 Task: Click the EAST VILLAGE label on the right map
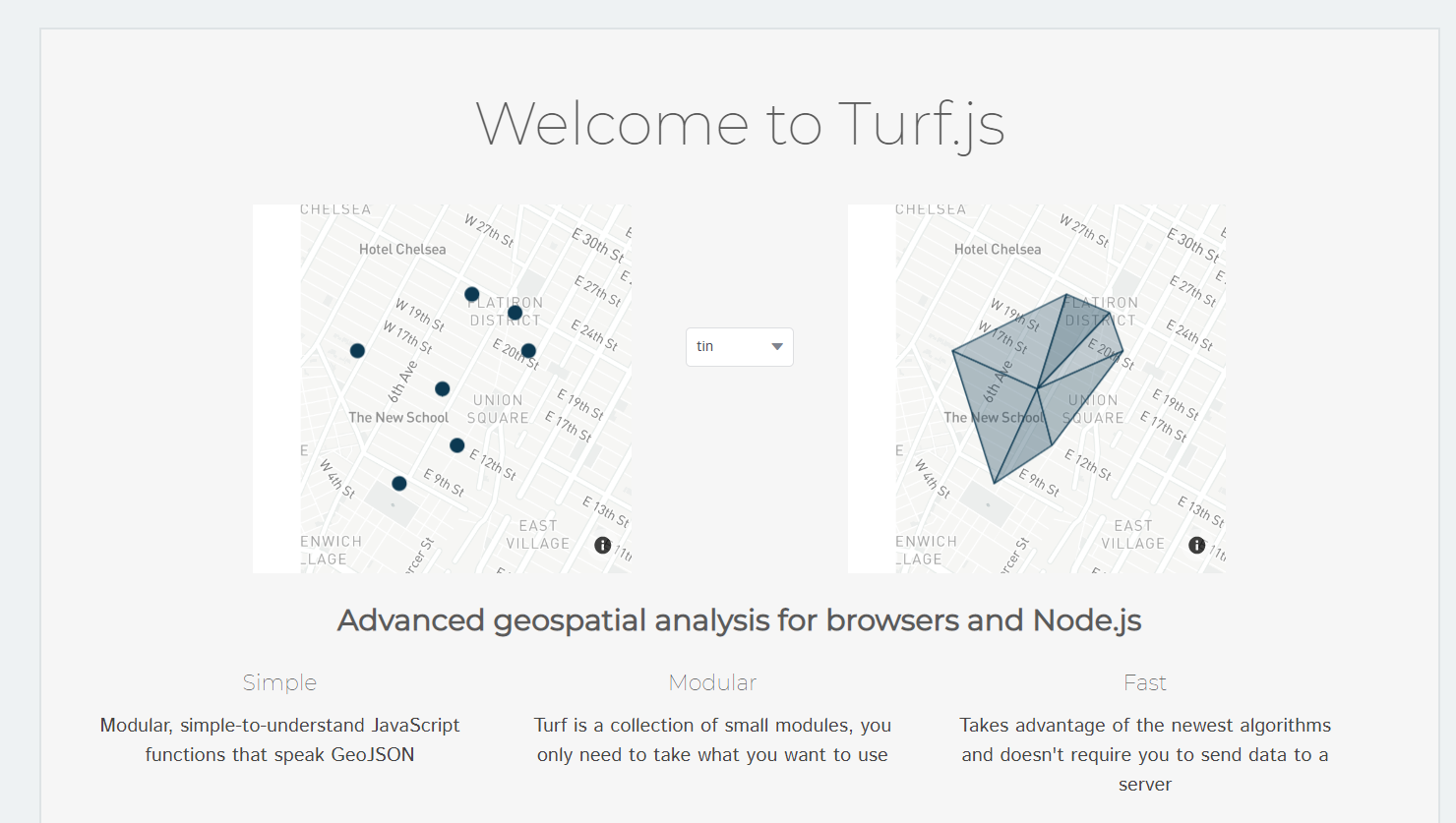point(1133,535)
